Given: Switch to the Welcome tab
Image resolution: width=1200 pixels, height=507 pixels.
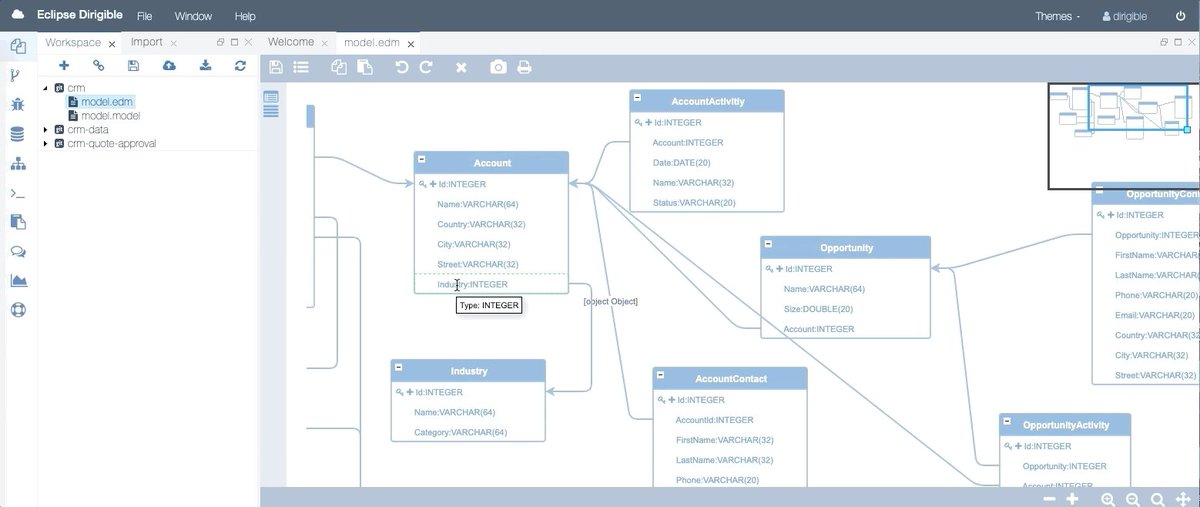Looking at the screenshot, I should click(x=291, y=42).
